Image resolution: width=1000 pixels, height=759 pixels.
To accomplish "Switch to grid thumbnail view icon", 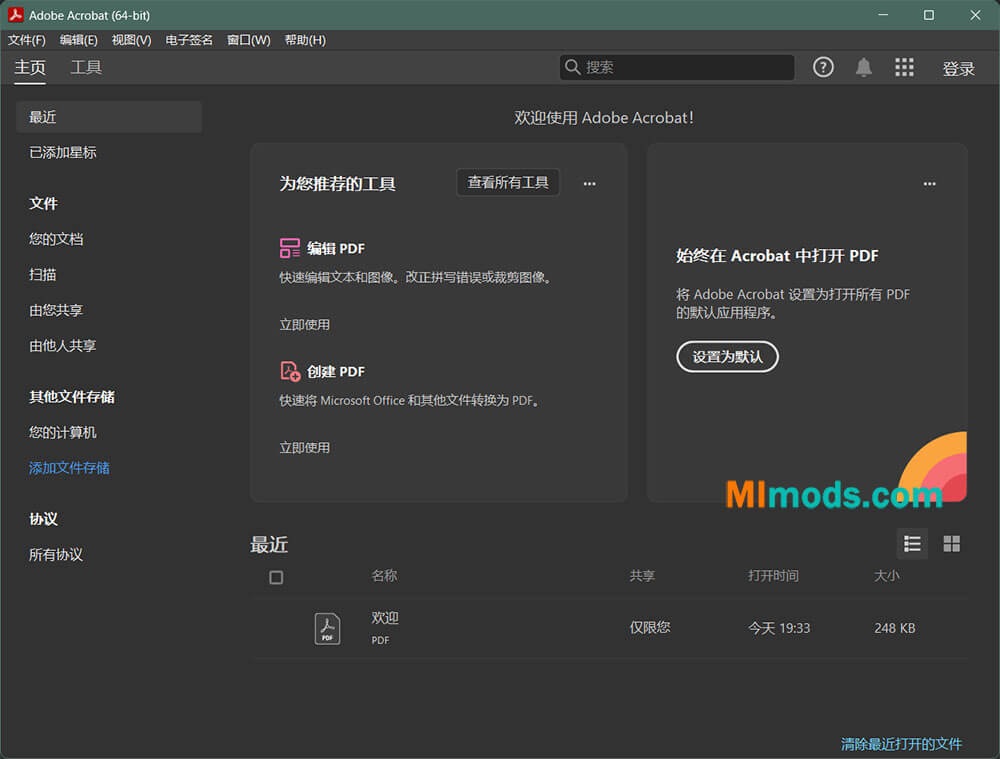I will pos(952,544).
